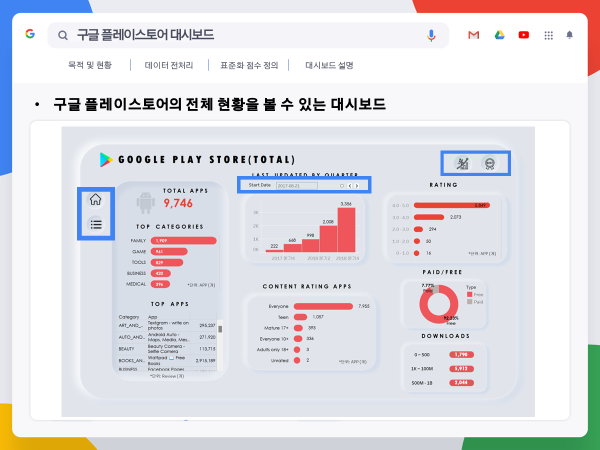Screen dimensions: 600x450
Task: Click the DOWNLOADS heading
Action: click(x=446, y=336)
